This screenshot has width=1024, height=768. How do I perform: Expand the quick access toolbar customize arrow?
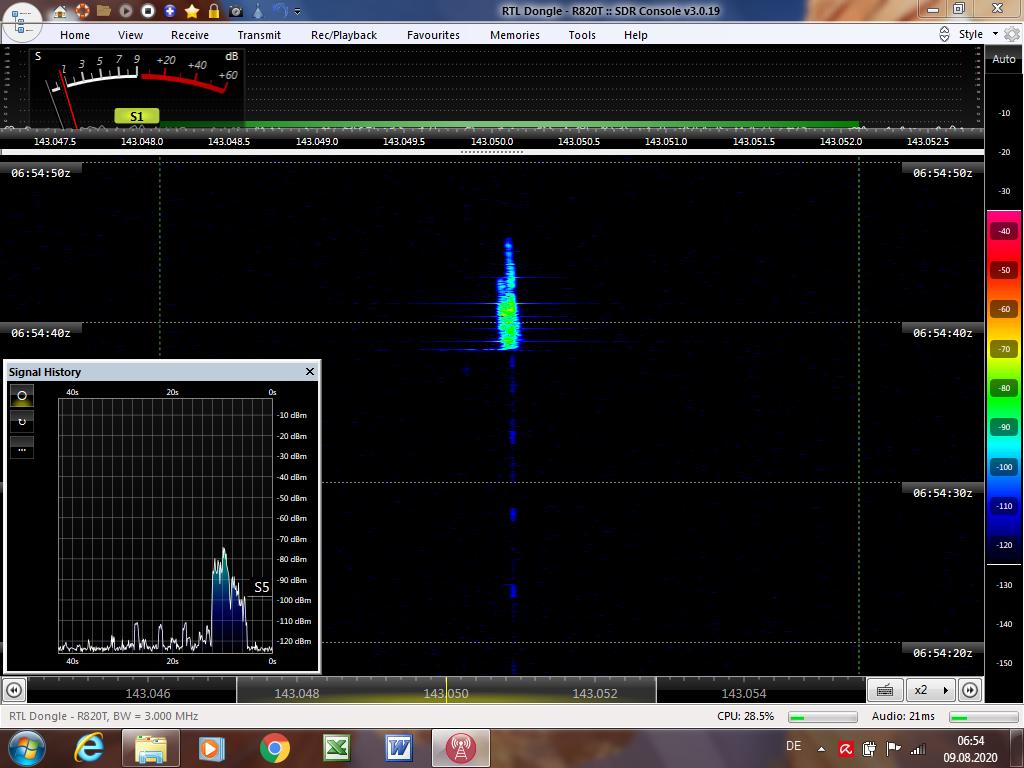point(298,12)
